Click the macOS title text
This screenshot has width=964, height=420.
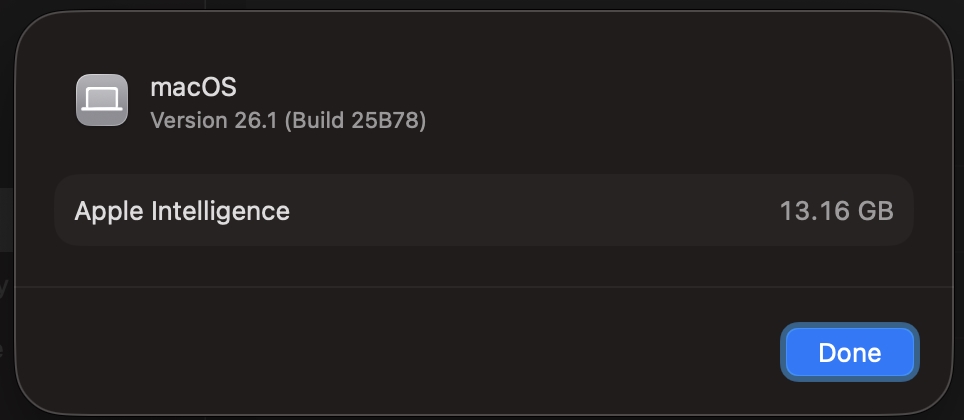coord(193,87)
